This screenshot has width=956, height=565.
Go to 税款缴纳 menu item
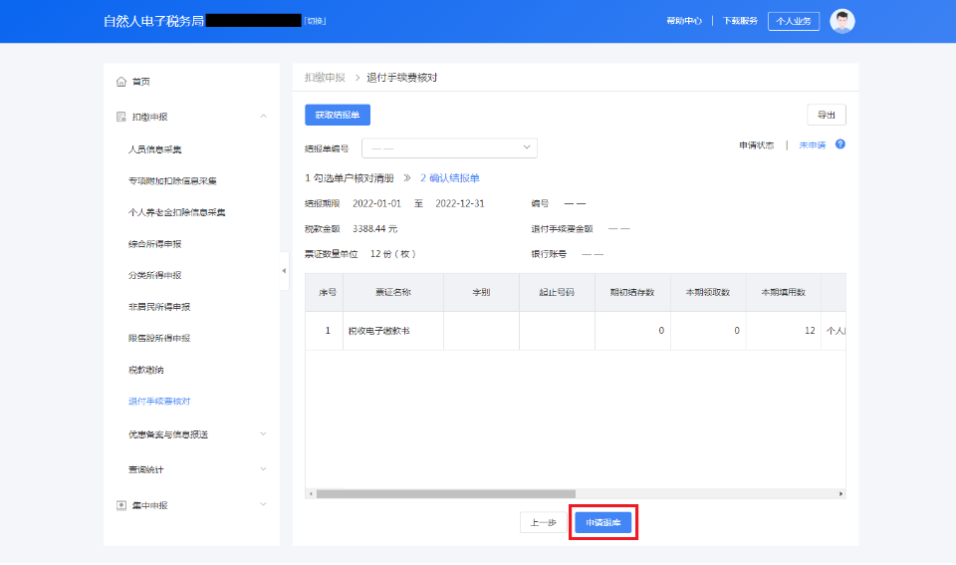pyautogui.click(x=146, y=370)
